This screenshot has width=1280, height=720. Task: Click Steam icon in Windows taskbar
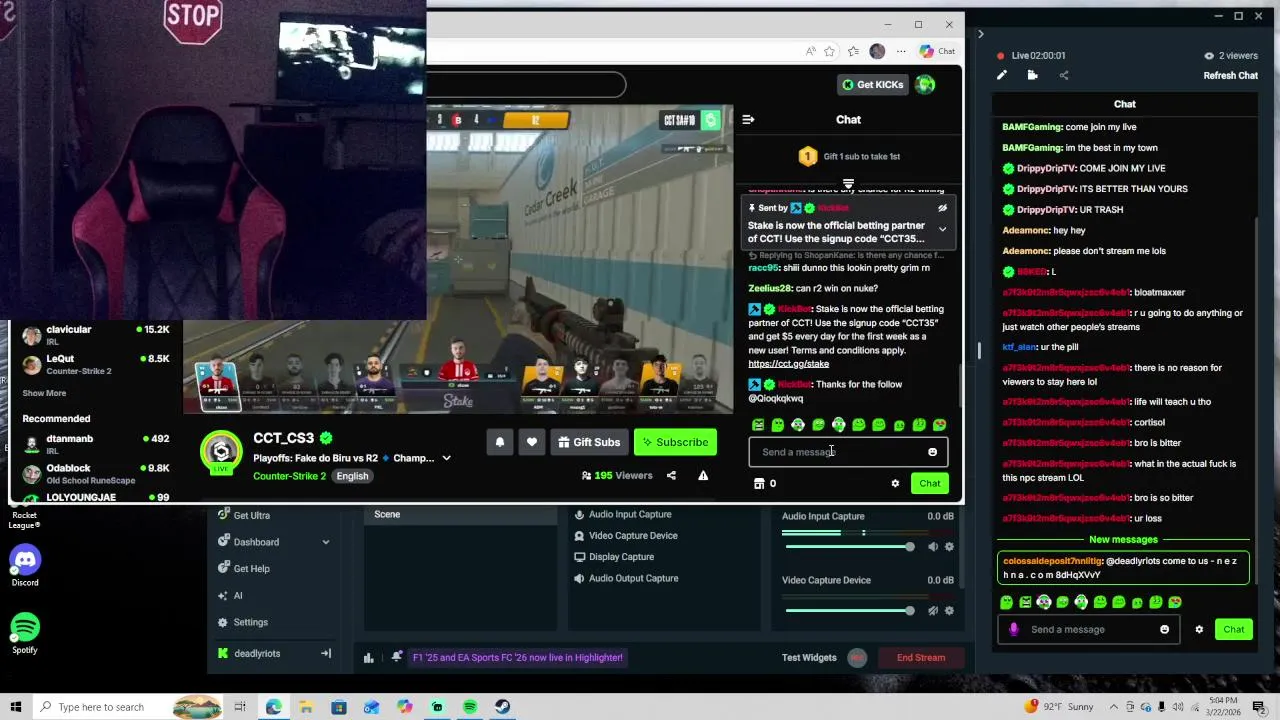pyautogui.click(x=502, y=707)
